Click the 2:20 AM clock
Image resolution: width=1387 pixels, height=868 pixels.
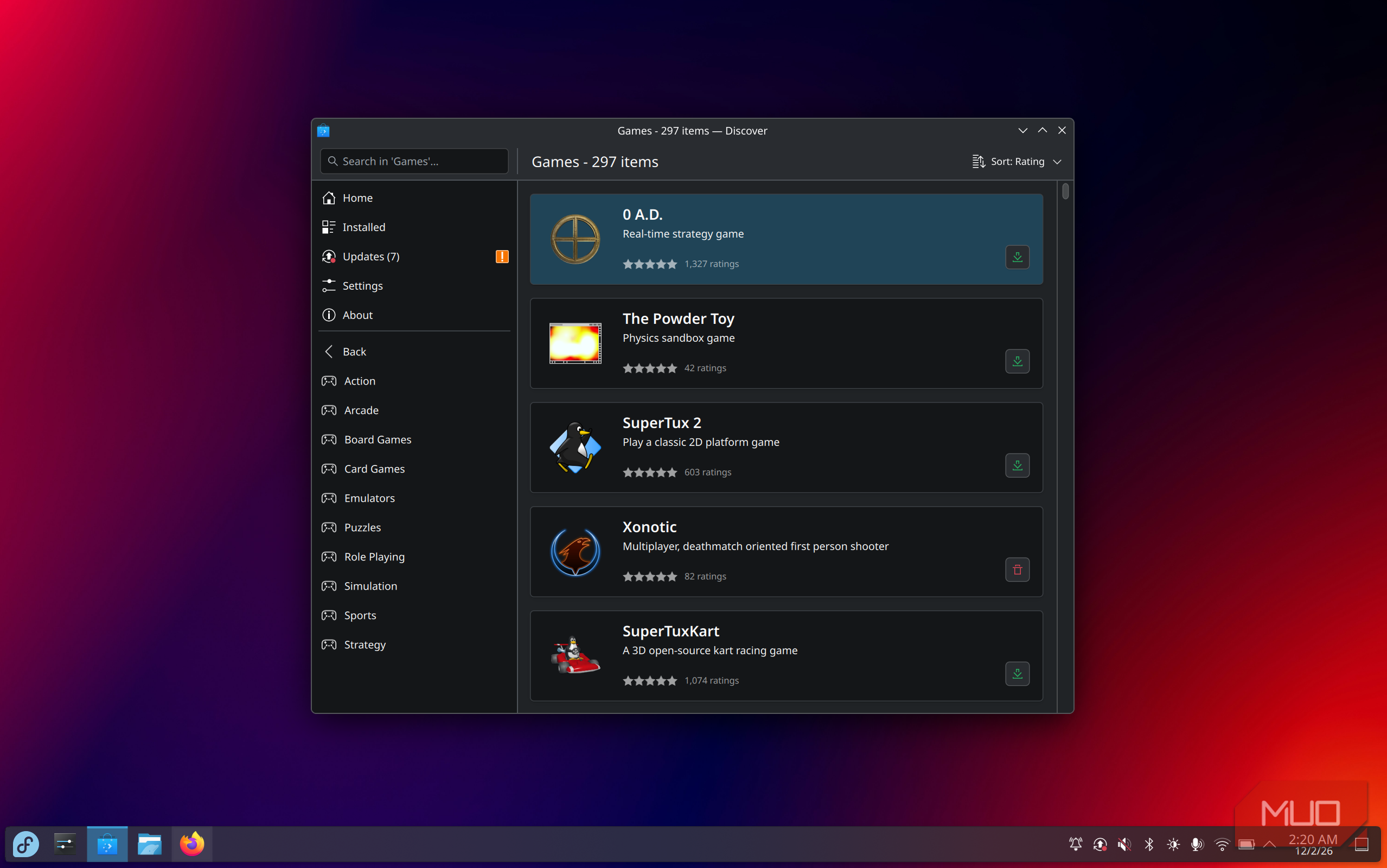point(1313,839)
